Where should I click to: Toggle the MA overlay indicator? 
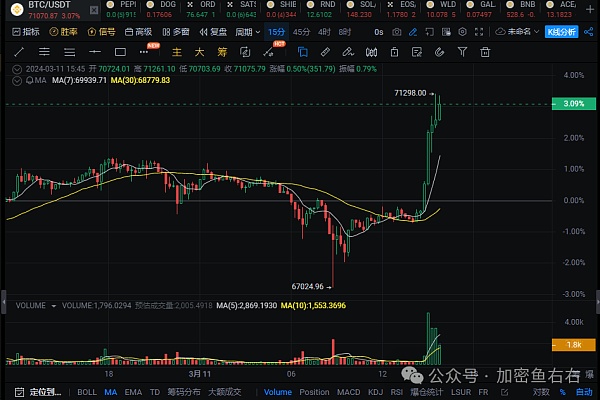111,392
